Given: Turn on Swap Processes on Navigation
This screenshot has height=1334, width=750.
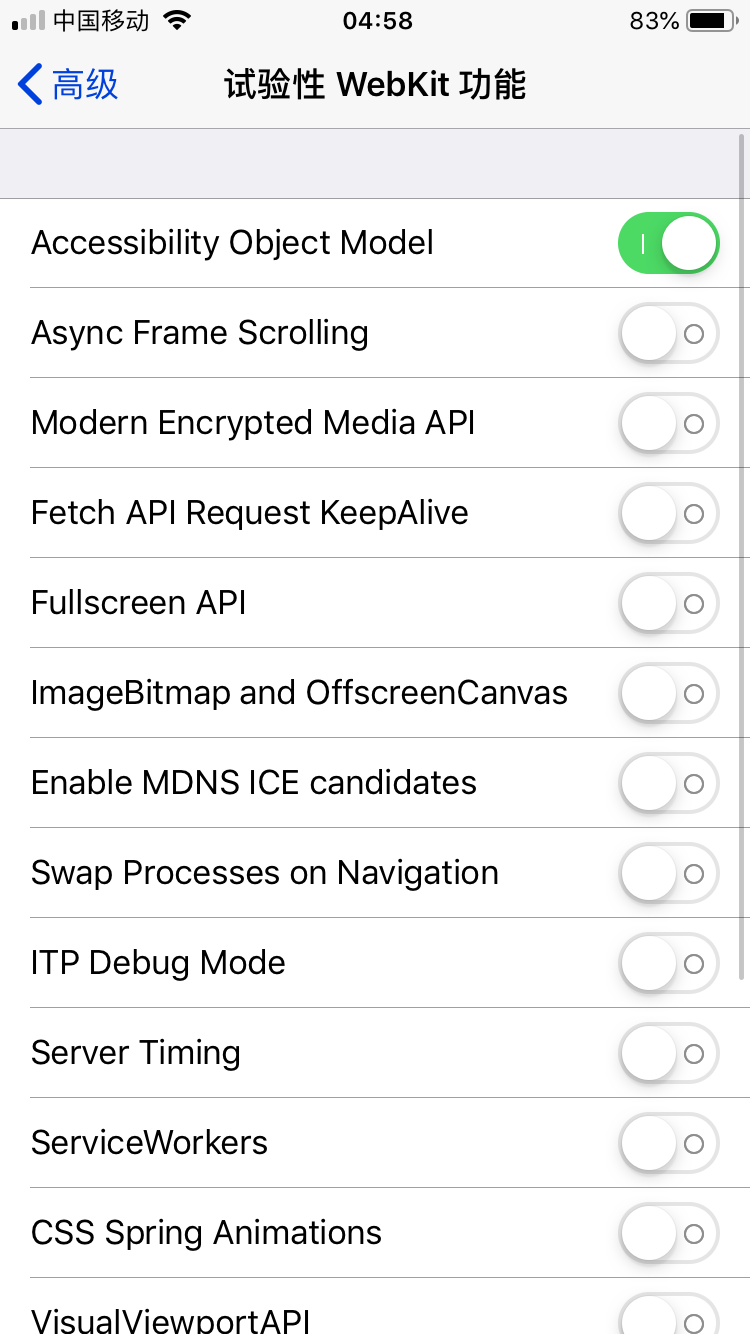Looking at the screenshot, I should tap(668, 873).
